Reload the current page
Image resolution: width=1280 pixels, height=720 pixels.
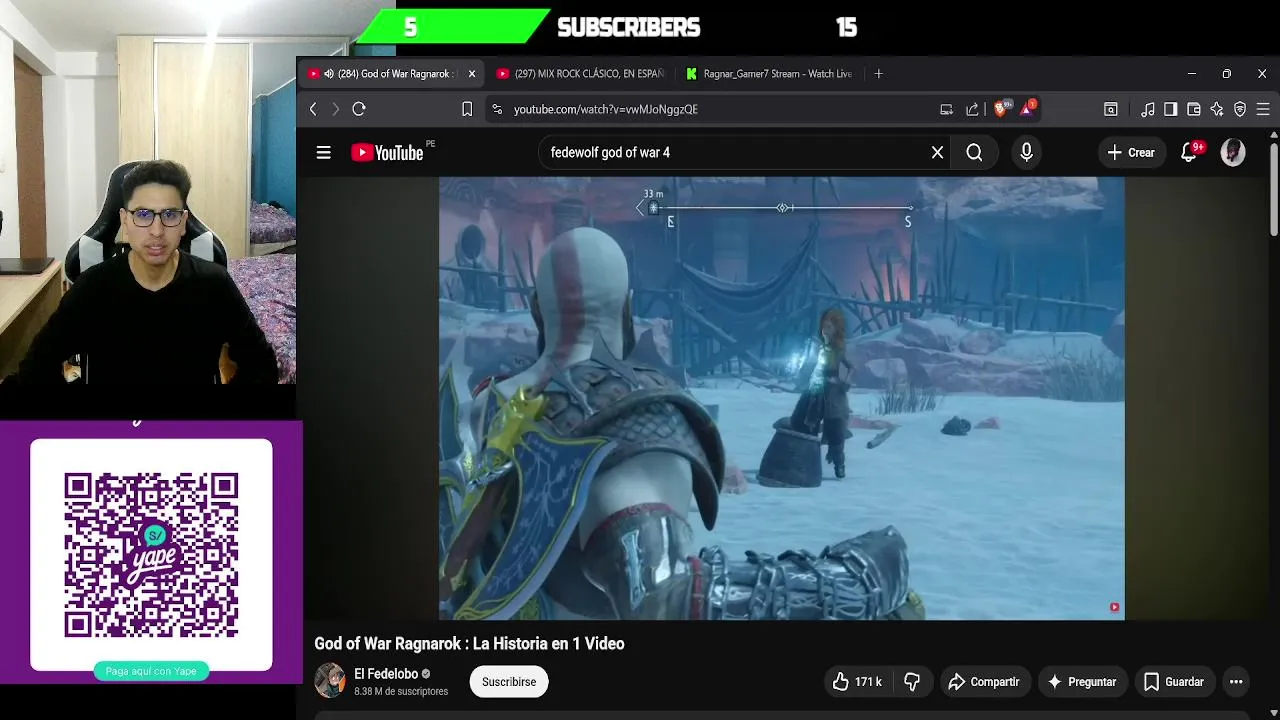point(359,109)
